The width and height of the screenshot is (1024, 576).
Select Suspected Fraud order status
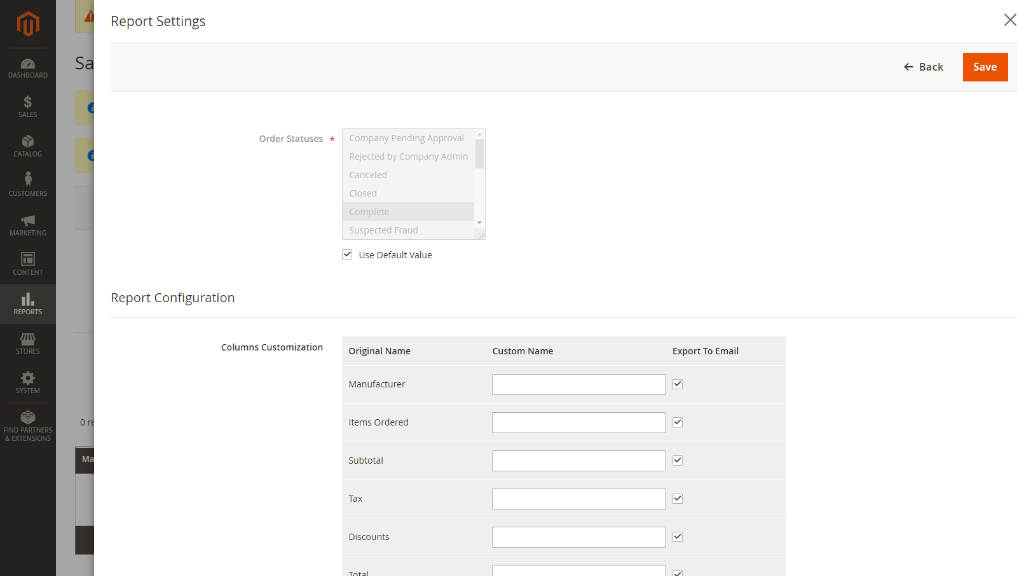click(408, 230)
